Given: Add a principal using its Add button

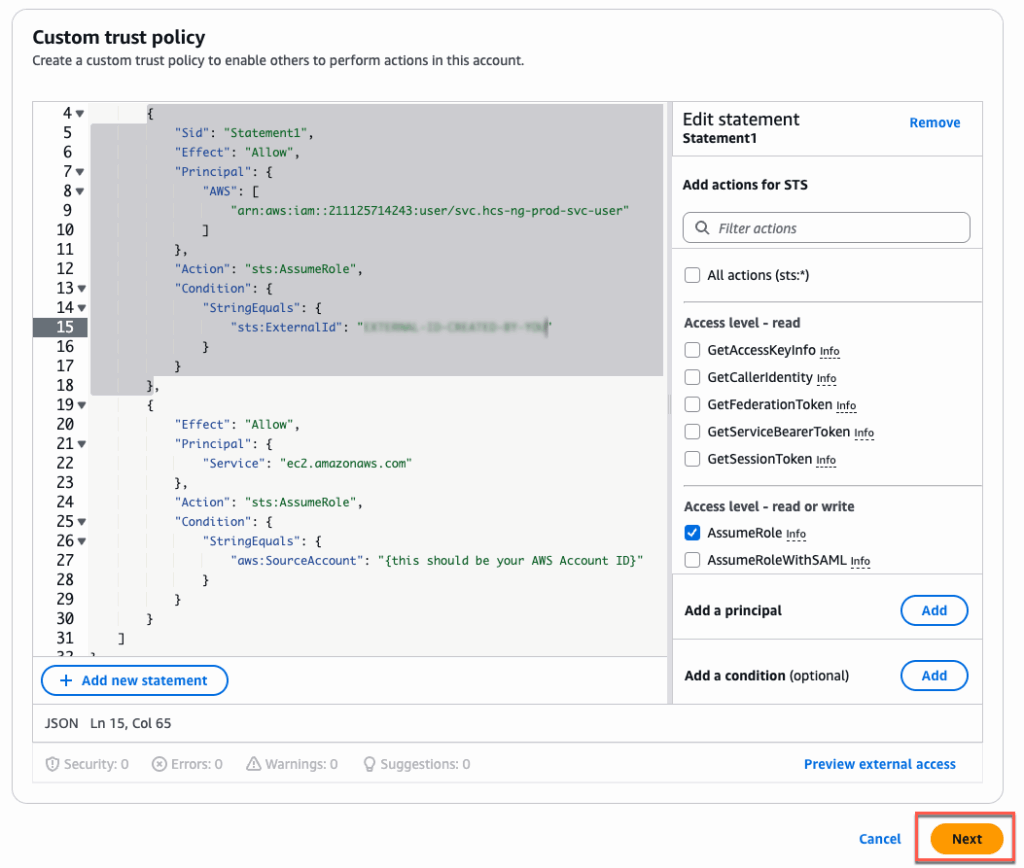Looking at the screenshot, I should click(934, 610).
